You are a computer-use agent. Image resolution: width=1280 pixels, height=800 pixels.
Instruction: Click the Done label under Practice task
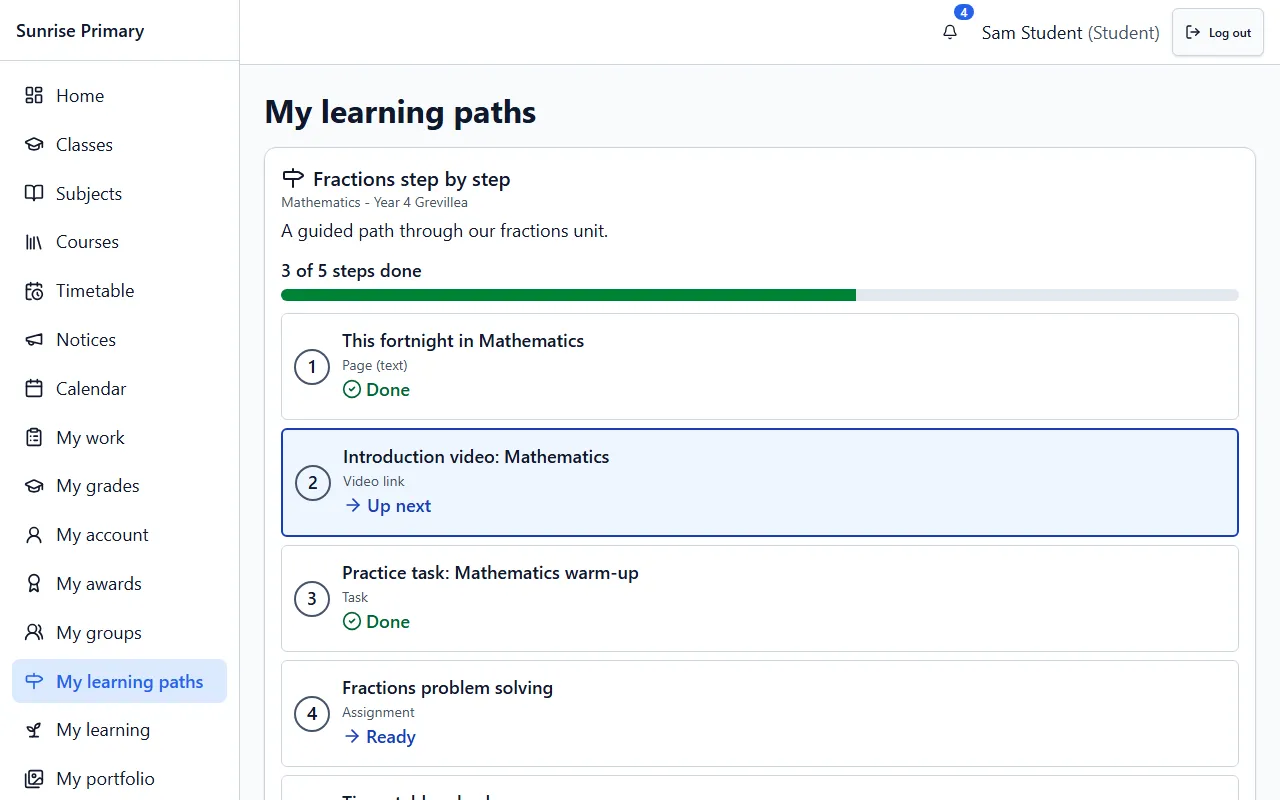376,622
